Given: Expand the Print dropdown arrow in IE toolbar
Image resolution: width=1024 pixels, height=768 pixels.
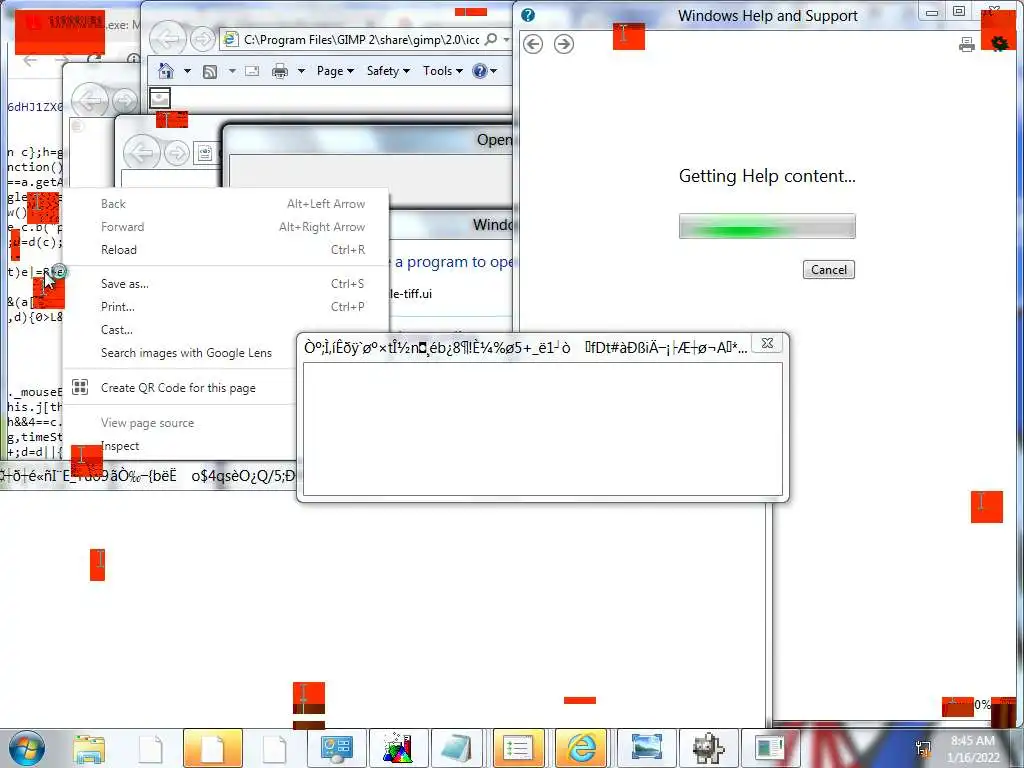Looking at the screenshot, I should point(301,71).
